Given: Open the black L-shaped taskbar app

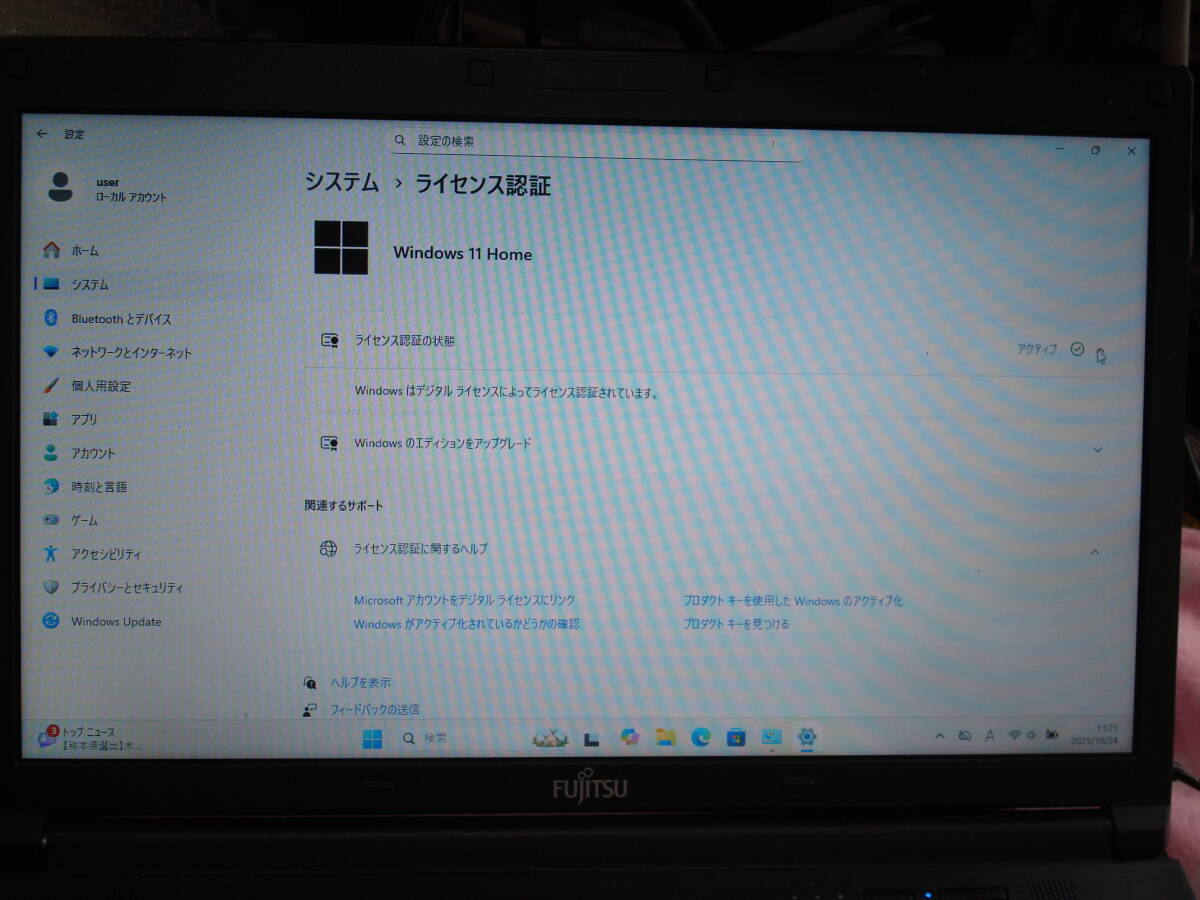Looking at the screenshot, I should pyautogui.click(x=591, y=739).
